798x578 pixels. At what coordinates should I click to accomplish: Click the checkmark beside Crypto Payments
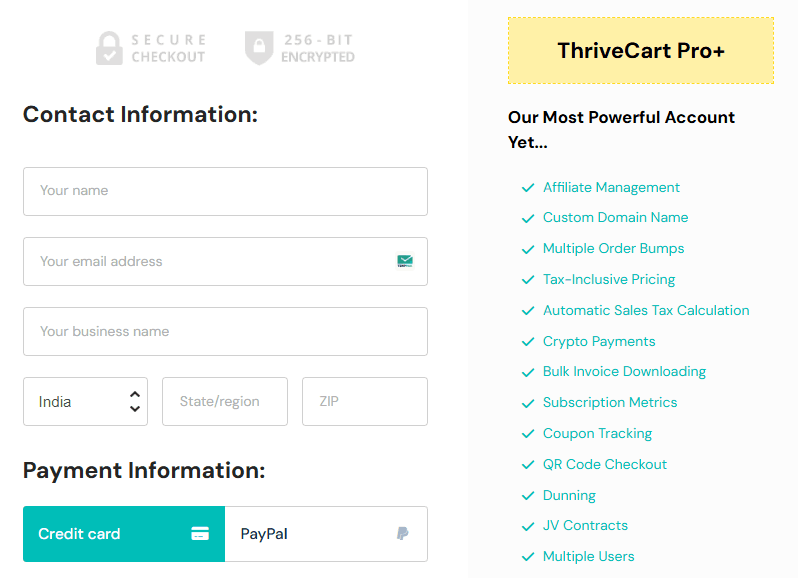(528, 341)
